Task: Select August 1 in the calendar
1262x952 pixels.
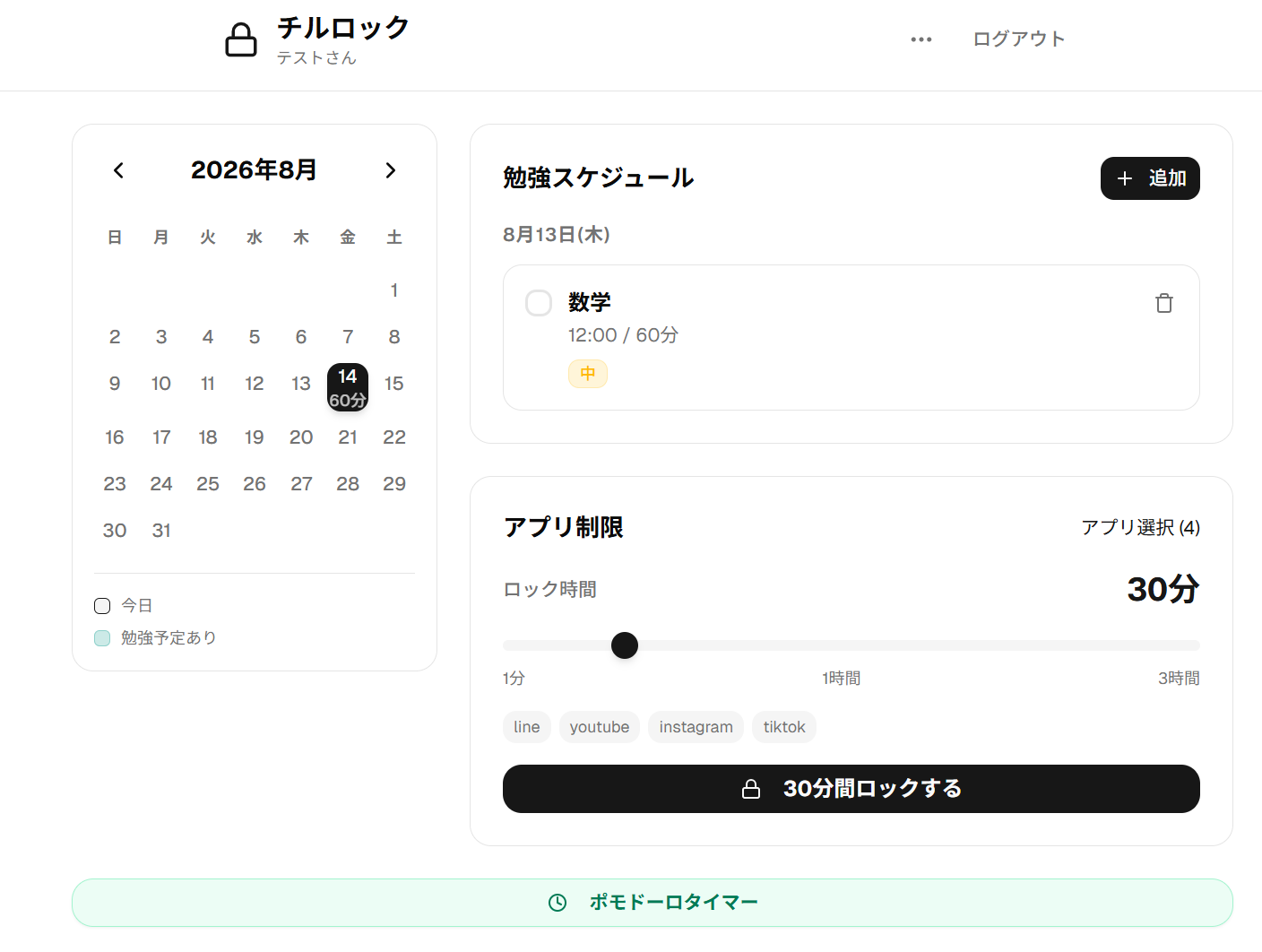Action: 394,290
